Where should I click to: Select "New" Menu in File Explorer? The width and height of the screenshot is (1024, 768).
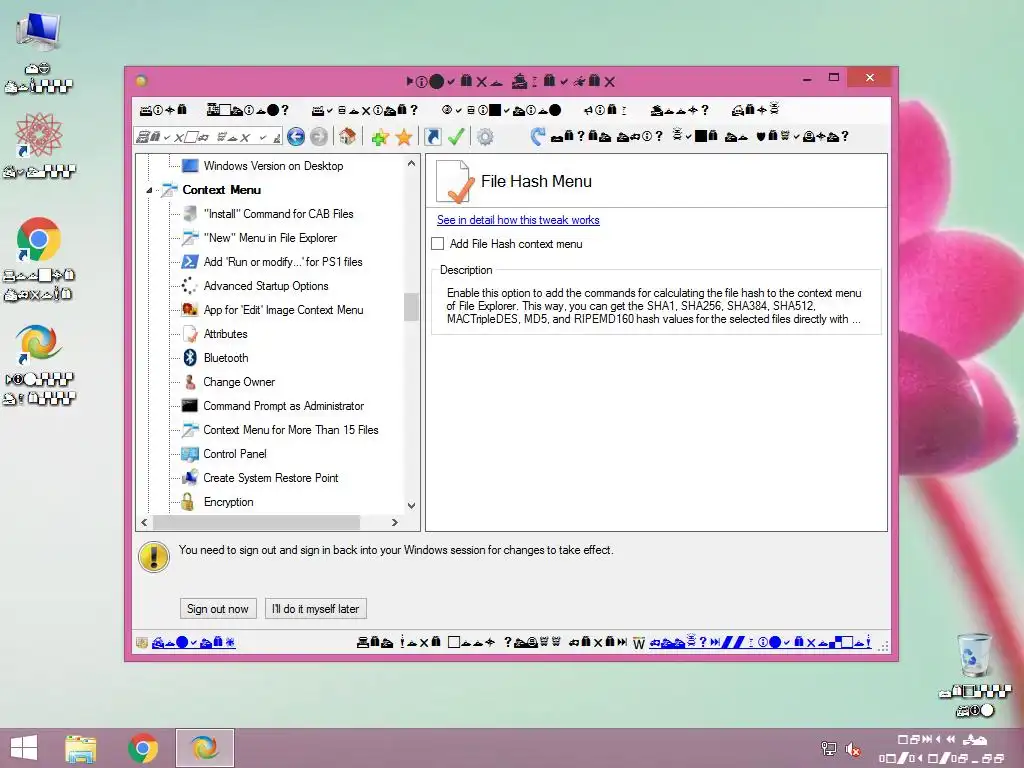click(x=270, y=238)
